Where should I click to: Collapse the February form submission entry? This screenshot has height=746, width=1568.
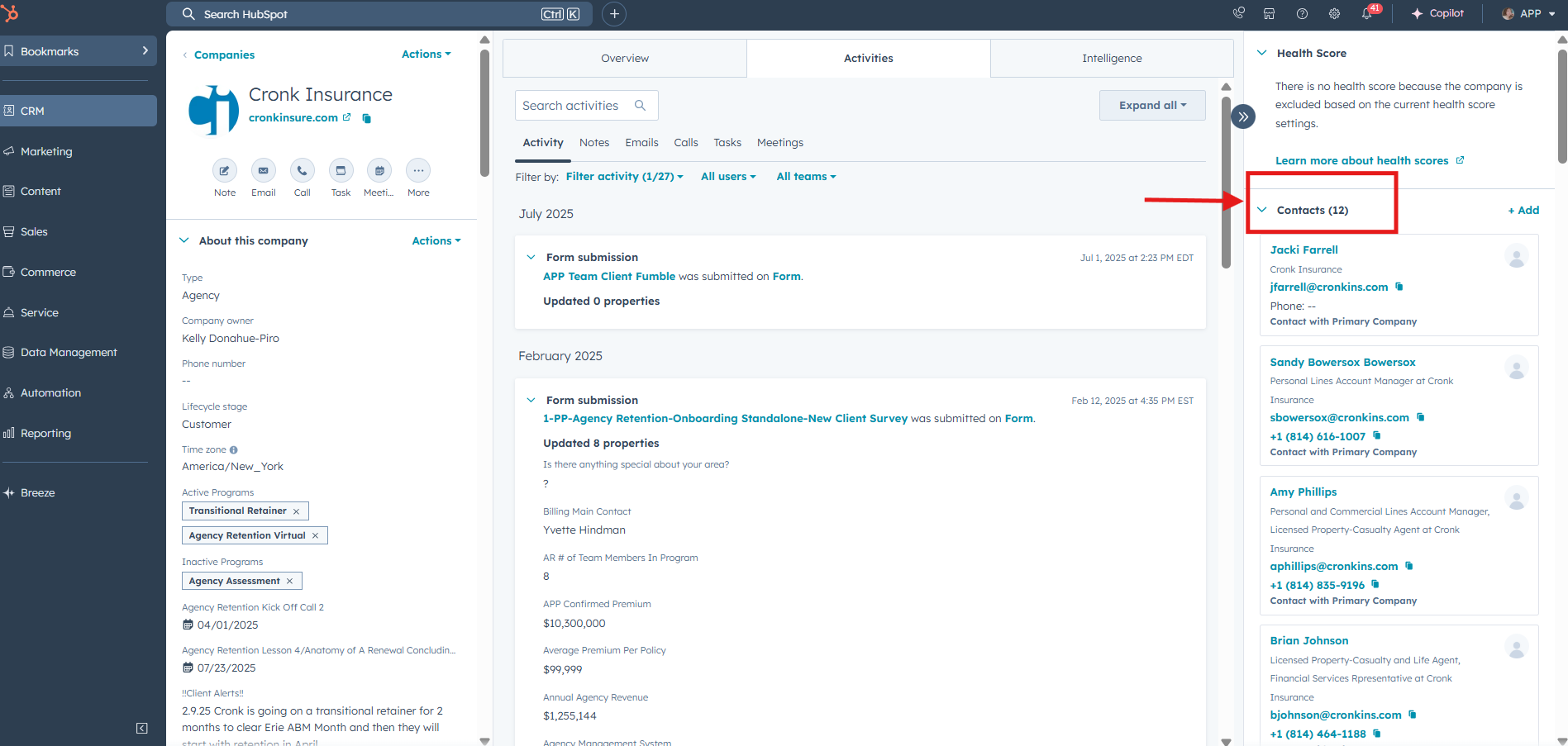[531, 400]
